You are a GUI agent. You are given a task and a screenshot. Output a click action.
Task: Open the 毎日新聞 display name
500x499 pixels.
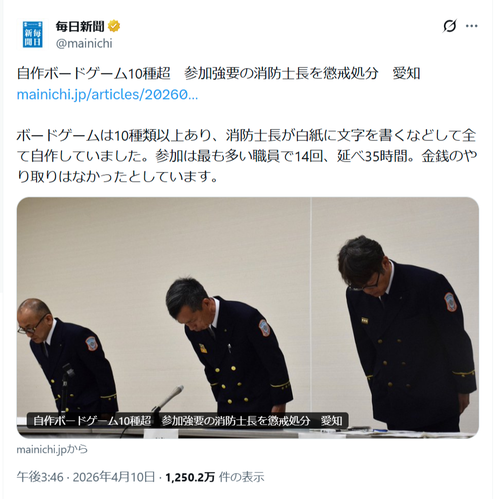click(80, 26)
